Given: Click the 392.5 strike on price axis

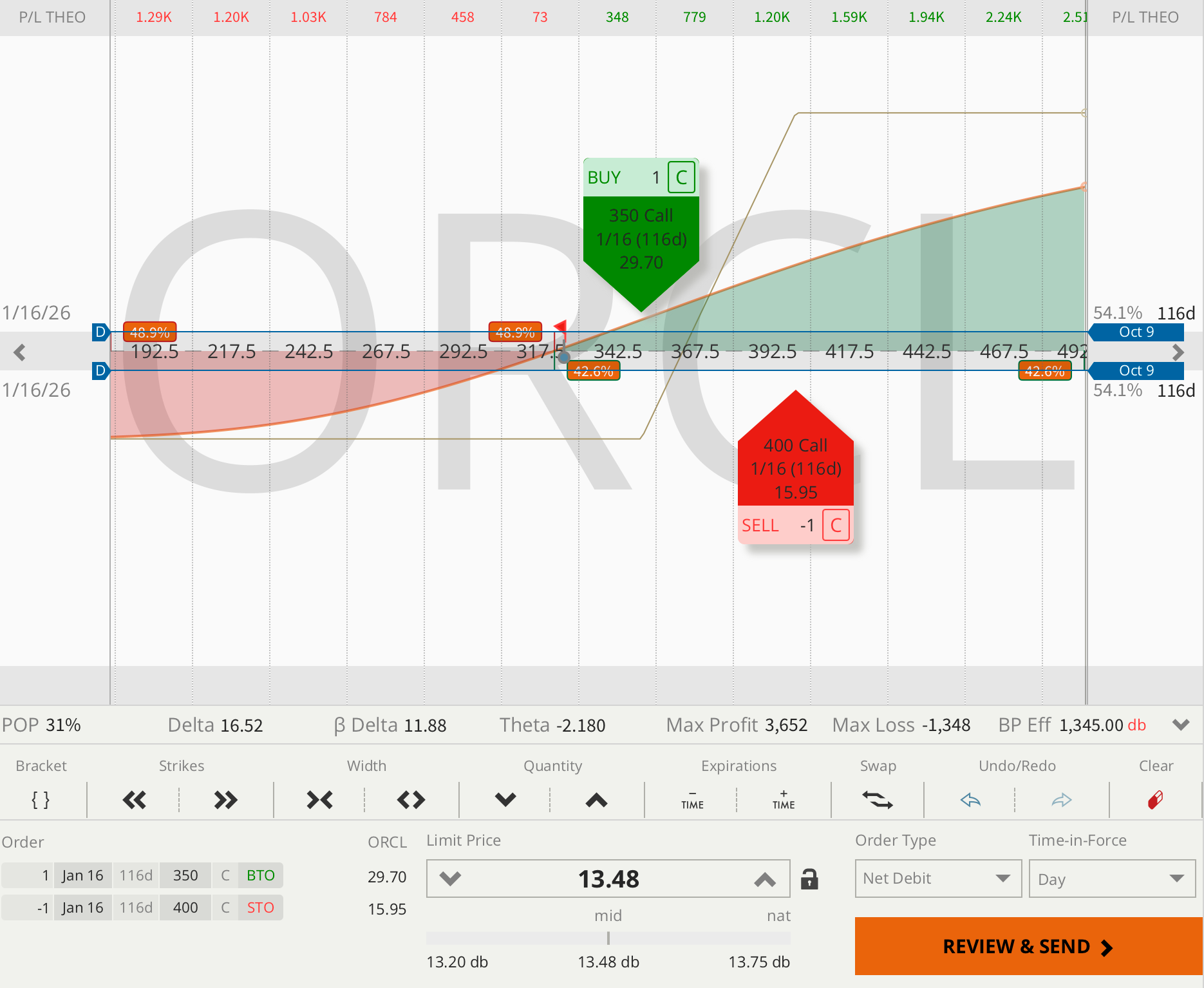Looking at the screenshot, I should (772, 351).
